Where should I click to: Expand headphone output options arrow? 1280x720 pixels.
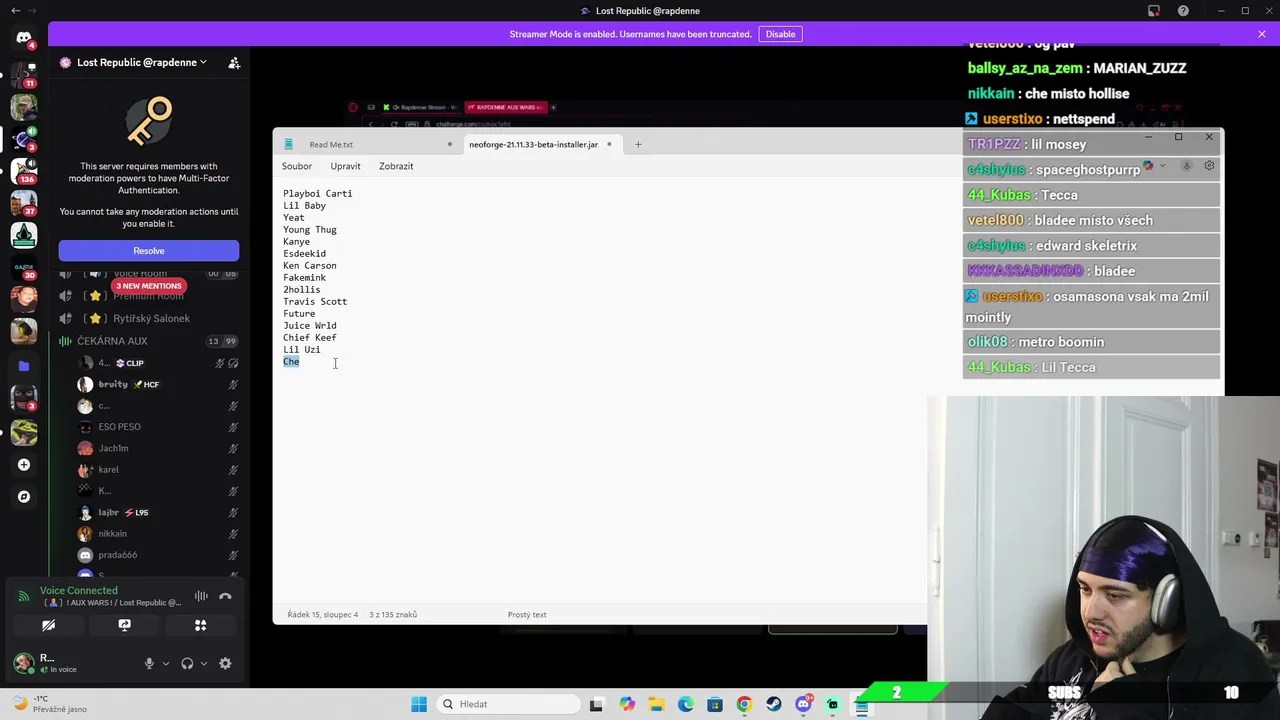pyautogui.click(x=204, y=663)
